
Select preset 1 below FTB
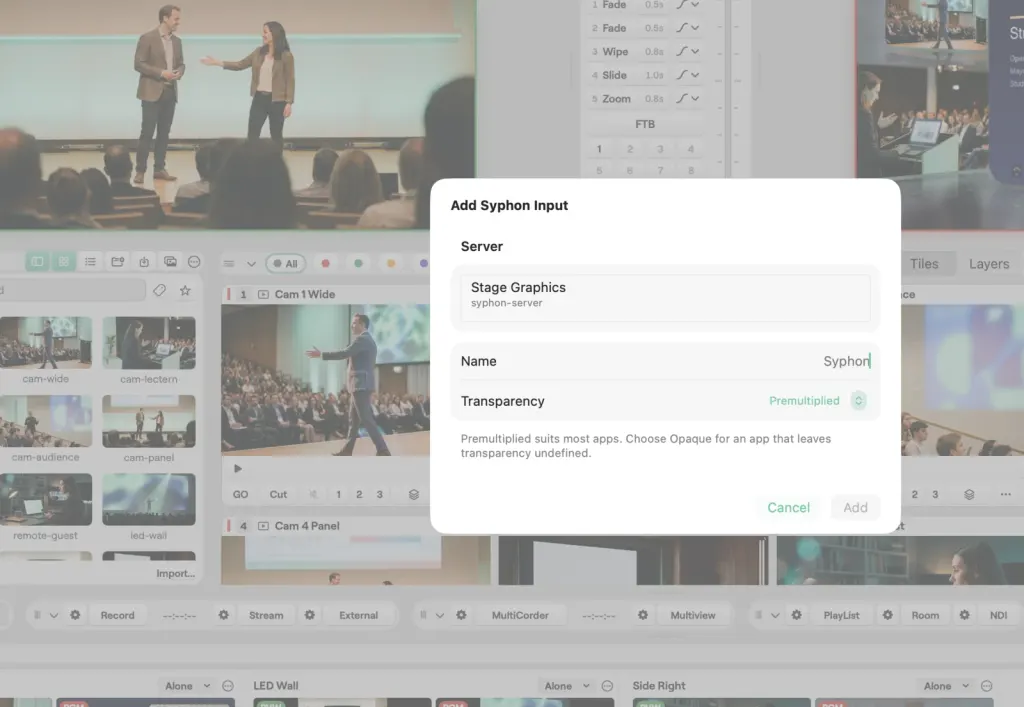tap(599, 149)
